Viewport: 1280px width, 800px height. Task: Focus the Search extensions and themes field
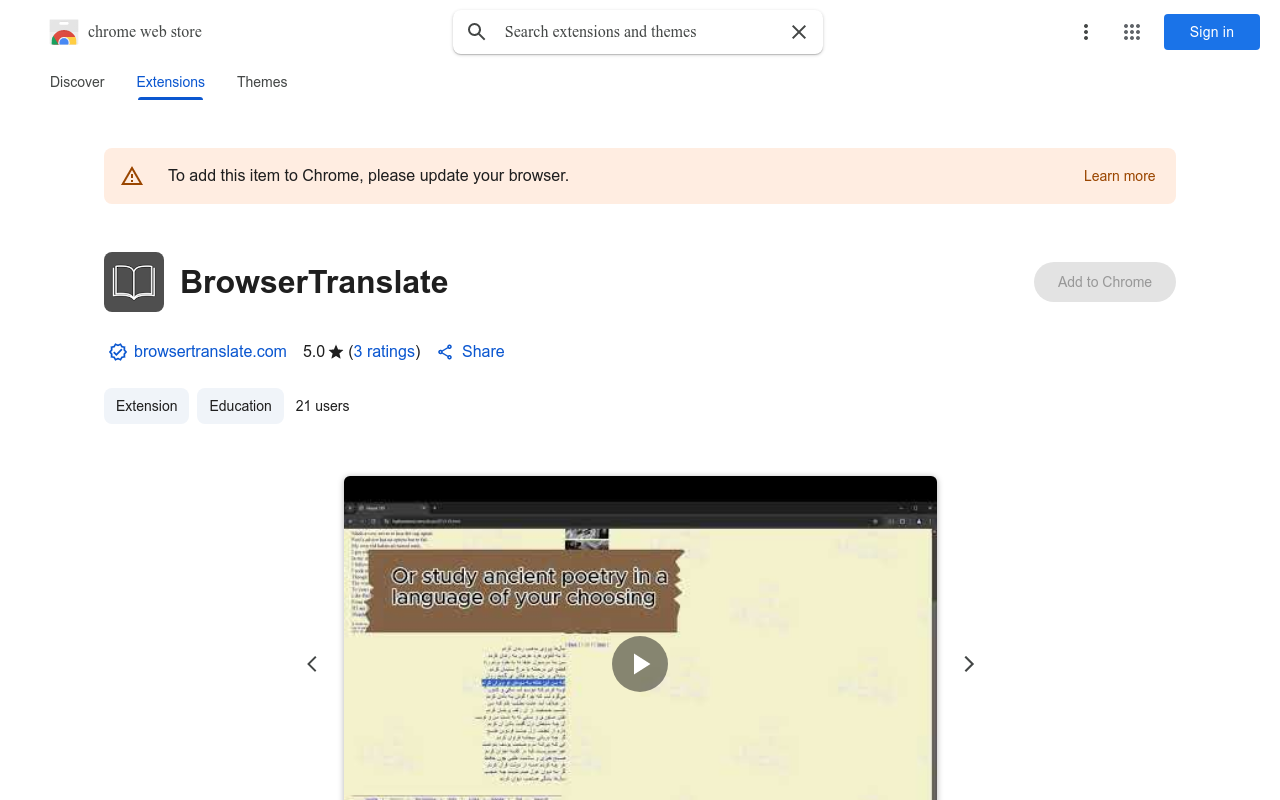point(638,32)
